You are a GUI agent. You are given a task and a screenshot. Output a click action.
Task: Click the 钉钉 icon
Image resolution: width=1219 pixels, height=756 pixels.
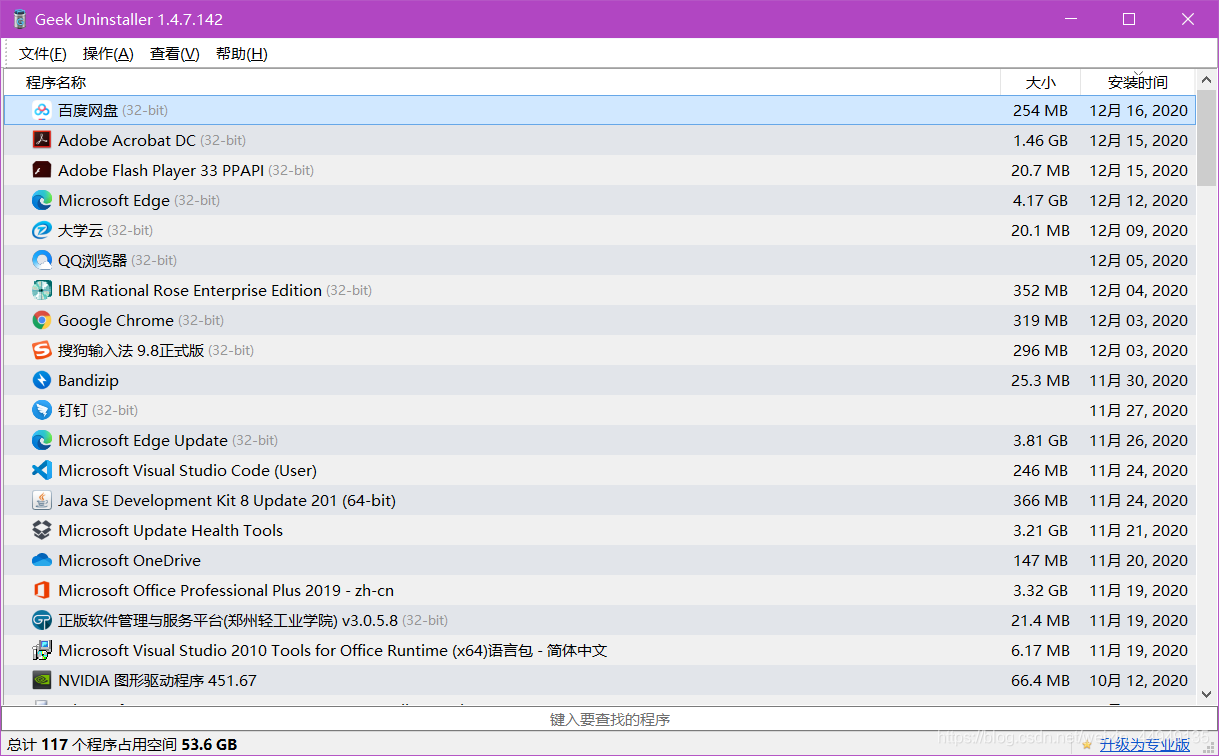point(42,410)
